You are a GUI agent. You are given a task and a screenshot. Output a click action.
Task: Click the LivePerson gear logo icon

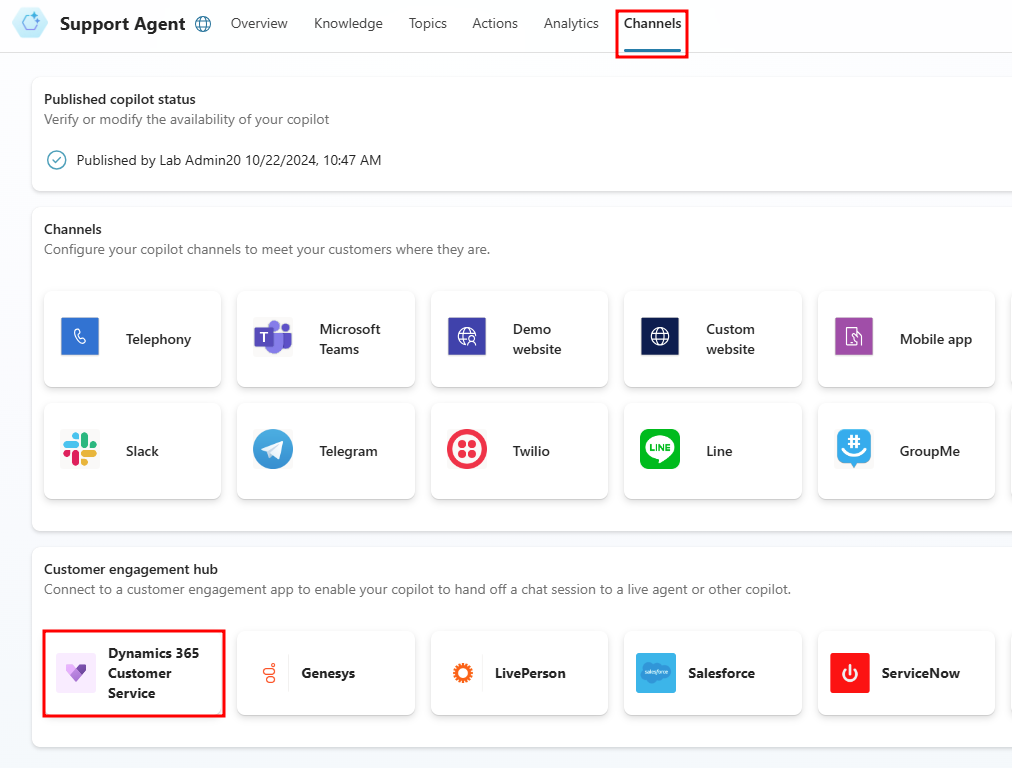(x=463, y=673)
